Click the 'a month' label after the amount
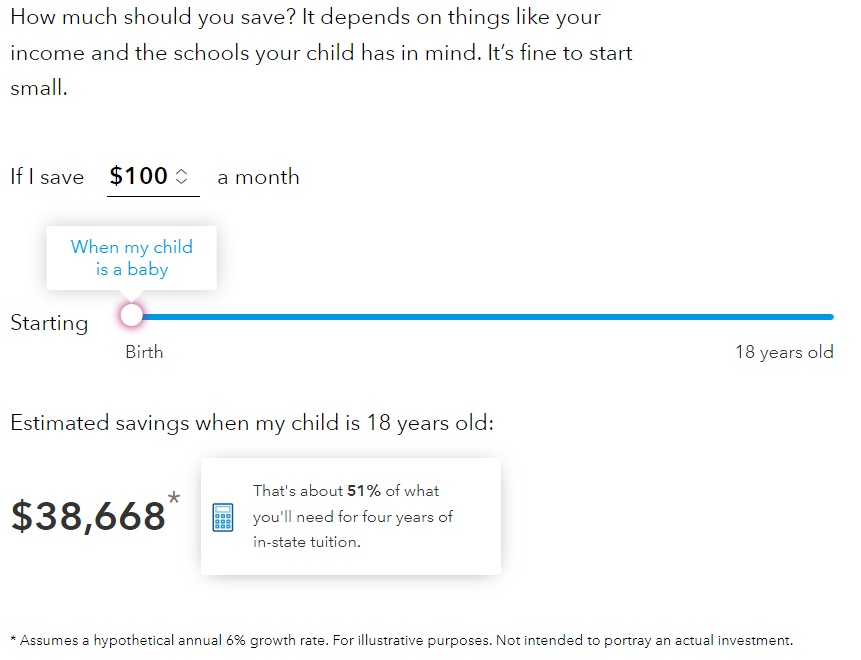Viewport: 861px width, 660px height. [258, 176]
